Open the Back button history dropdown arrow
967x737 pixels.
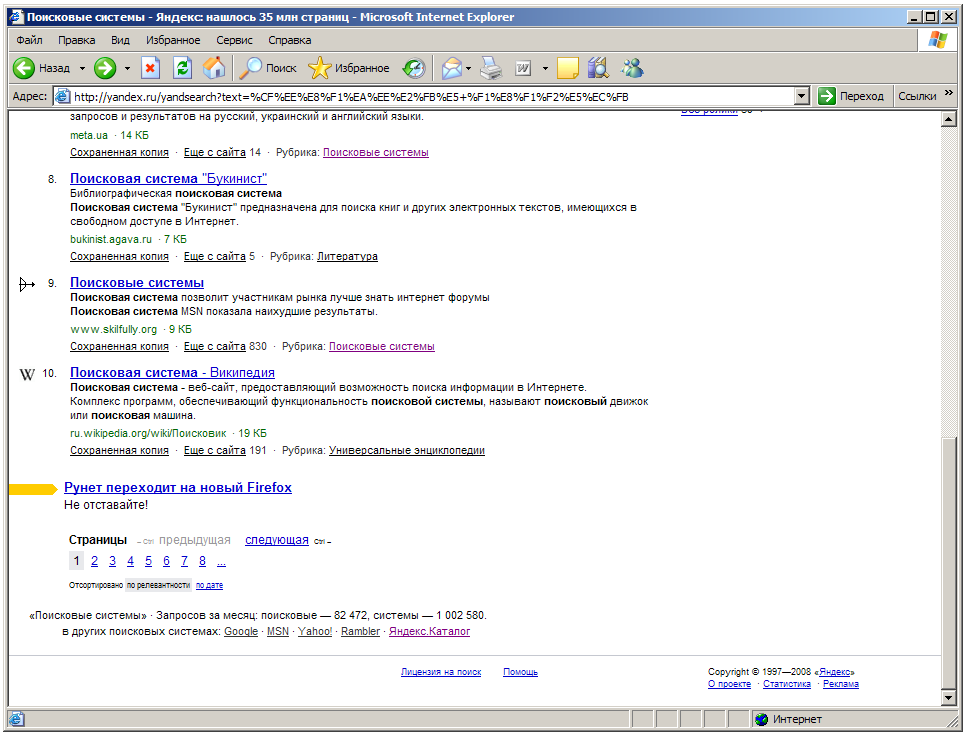point(82,68)
